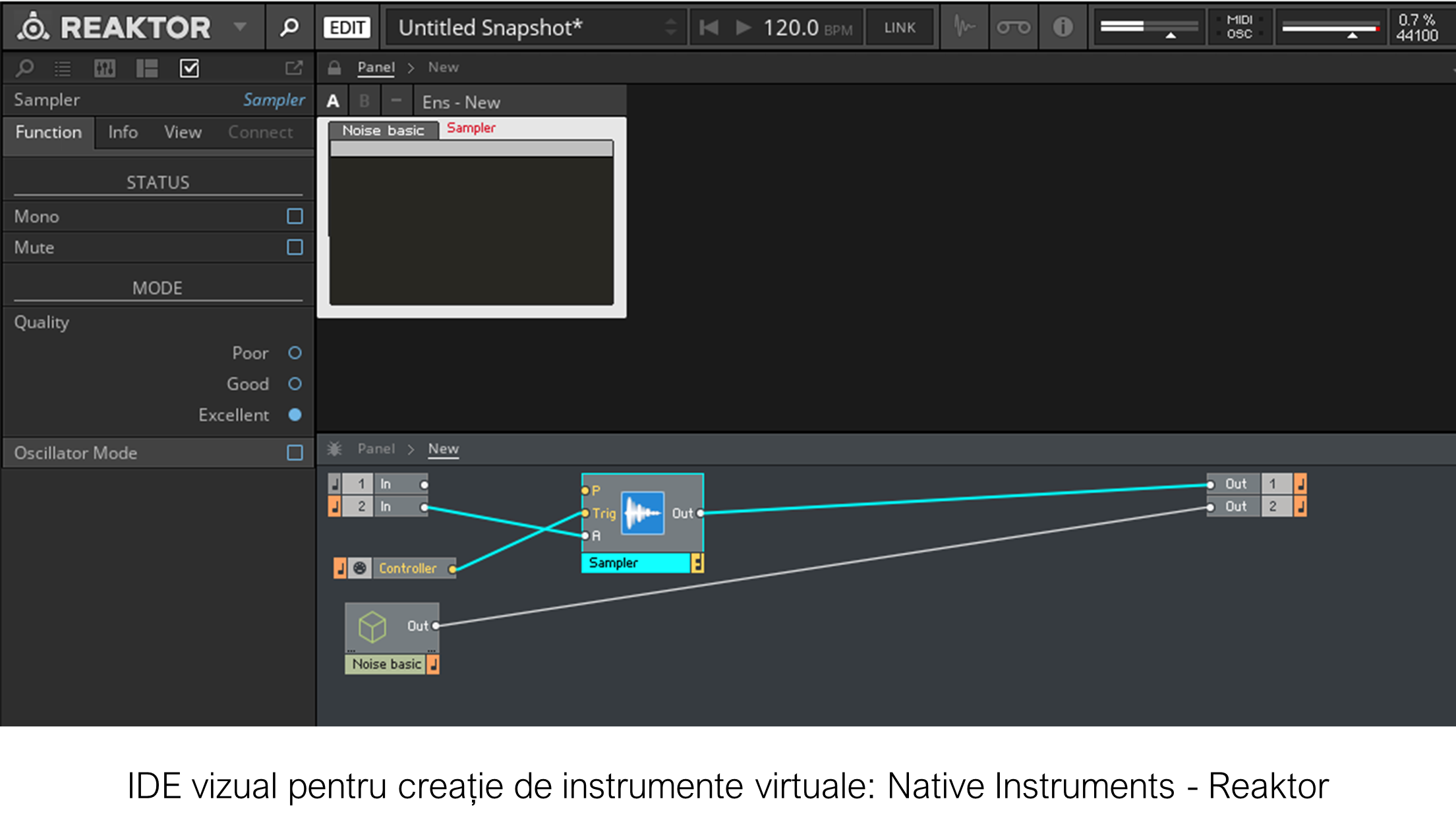Open the panelsets layout icon in sidebar
This screenshot has width=1456, height=824.
[146, 68]
